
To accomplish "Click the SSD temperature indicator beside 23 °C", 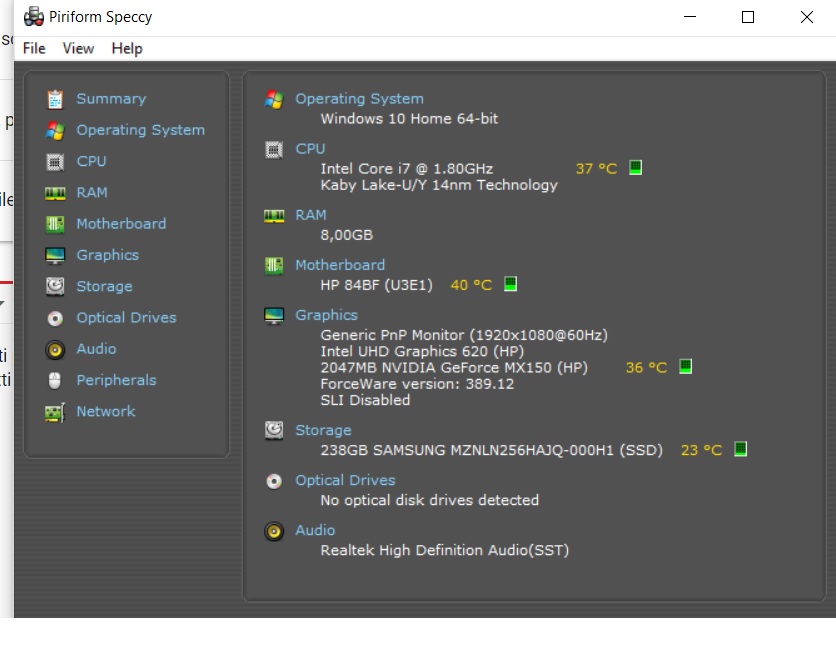I will (741, 449).
